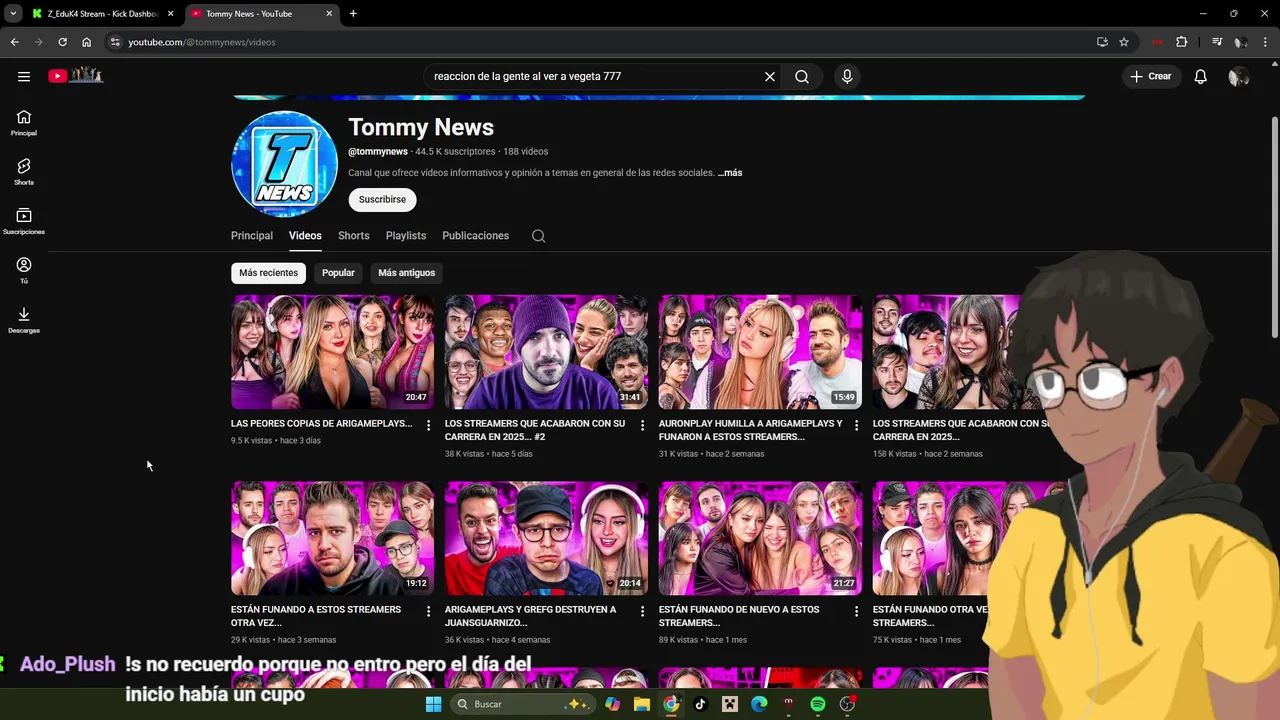This screenshot has width=1280, height=720.
Task: Play the 19:12 video thumbnail
Action: [x=332, y=538]
